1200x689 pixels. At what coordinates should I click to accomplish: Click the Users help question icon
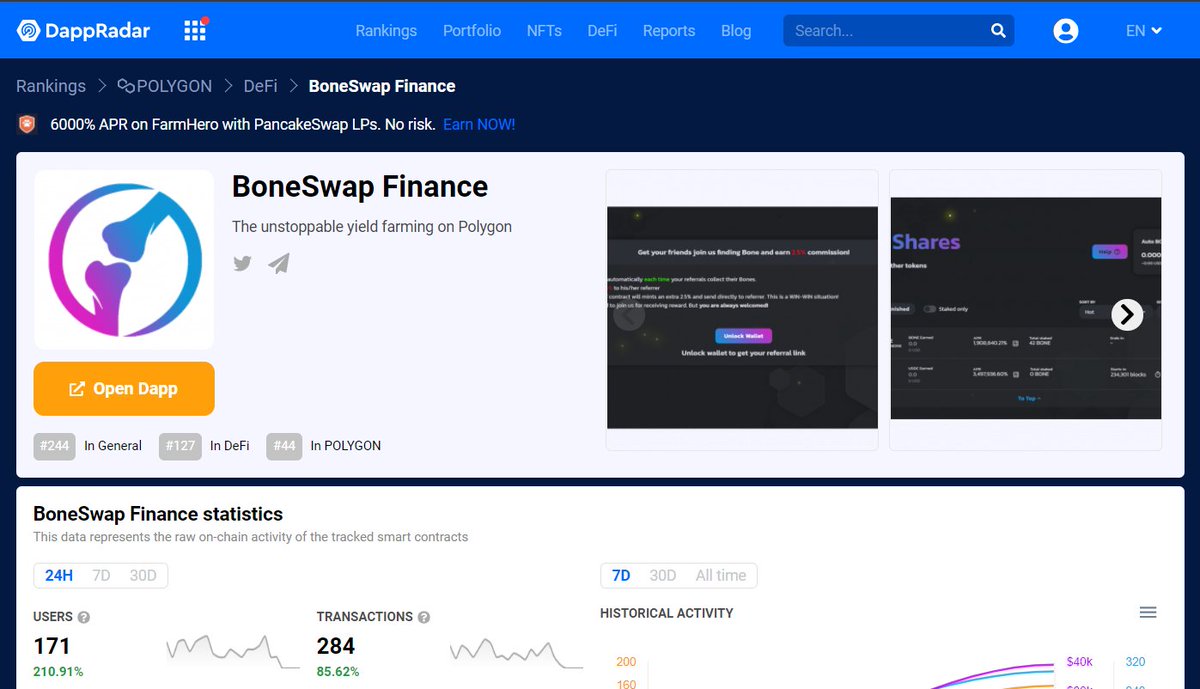tap(84, 617)
